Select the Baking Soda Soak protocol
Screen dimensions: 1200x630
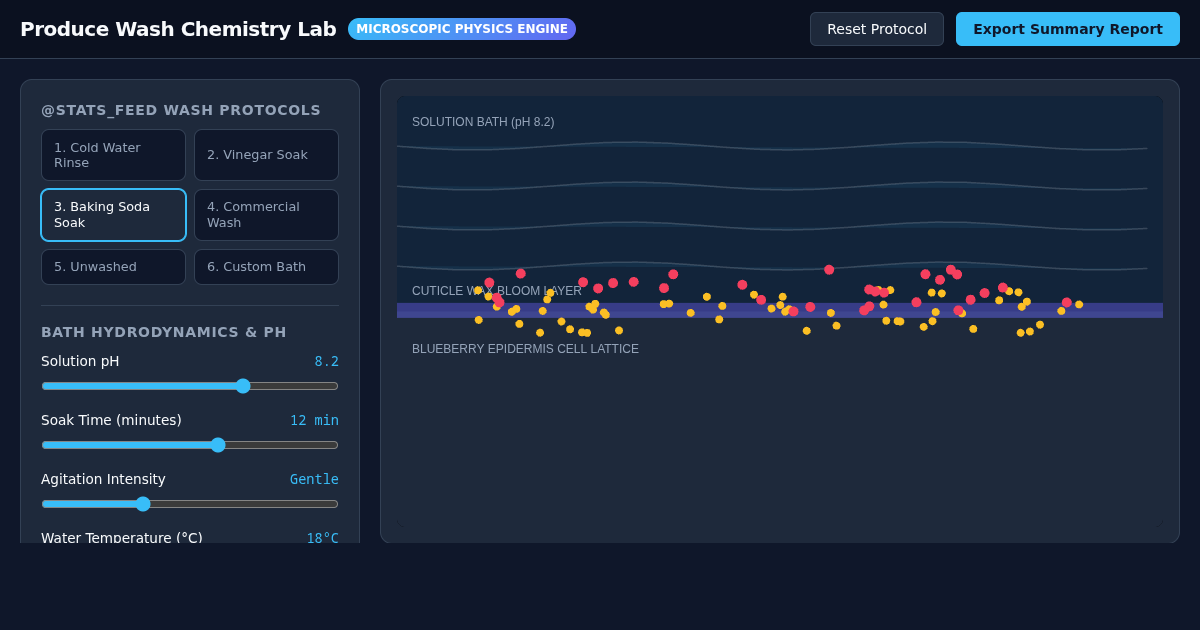coord(113,215)
